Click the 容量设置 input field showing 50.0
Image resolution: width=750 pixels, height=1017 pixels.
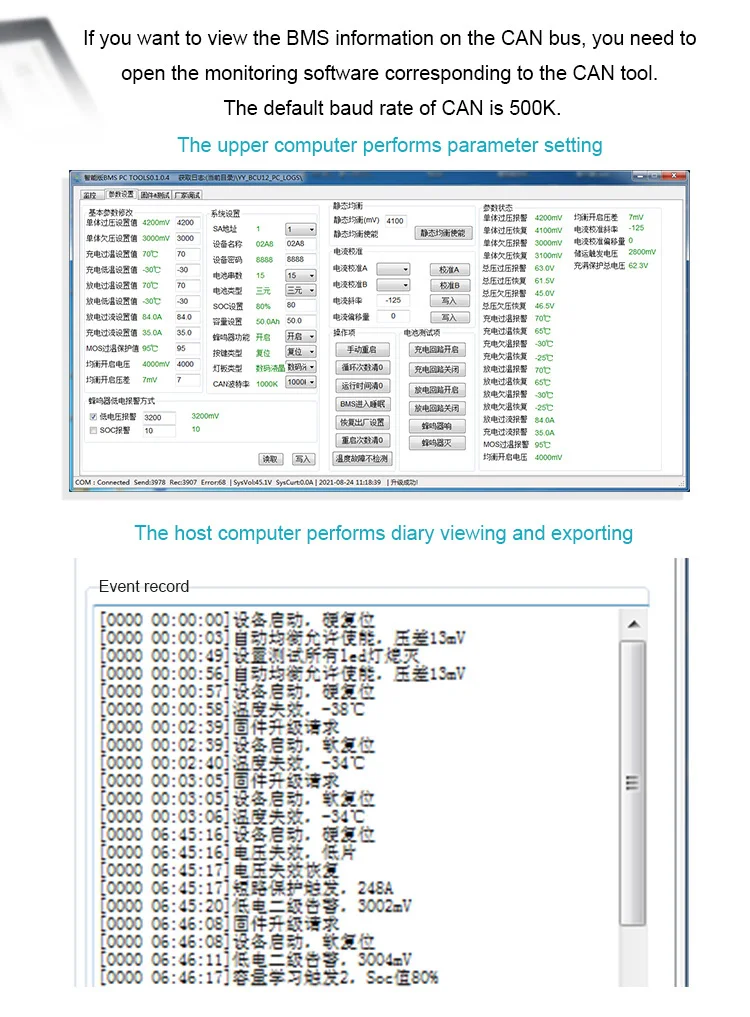tap(300, 320)
